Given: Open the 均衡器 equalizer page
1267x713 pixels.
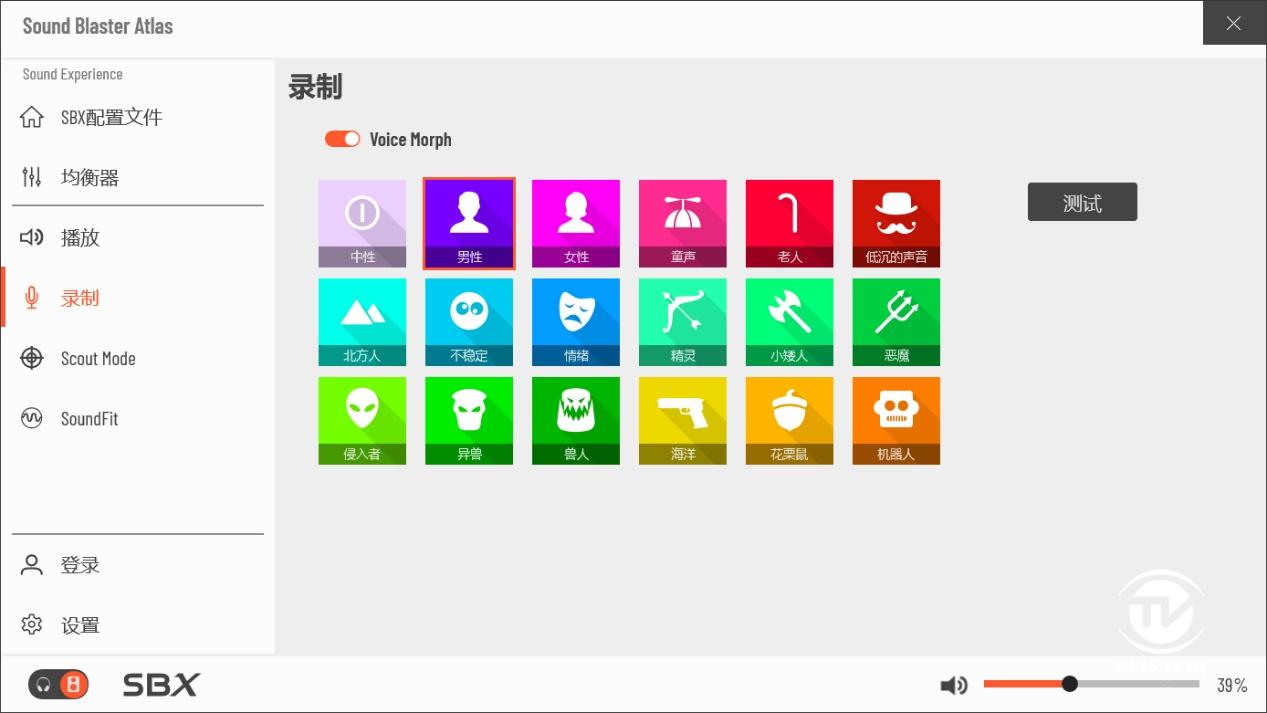Looking at the screenshot, I should pyautogui.click(x=138, y=177).
